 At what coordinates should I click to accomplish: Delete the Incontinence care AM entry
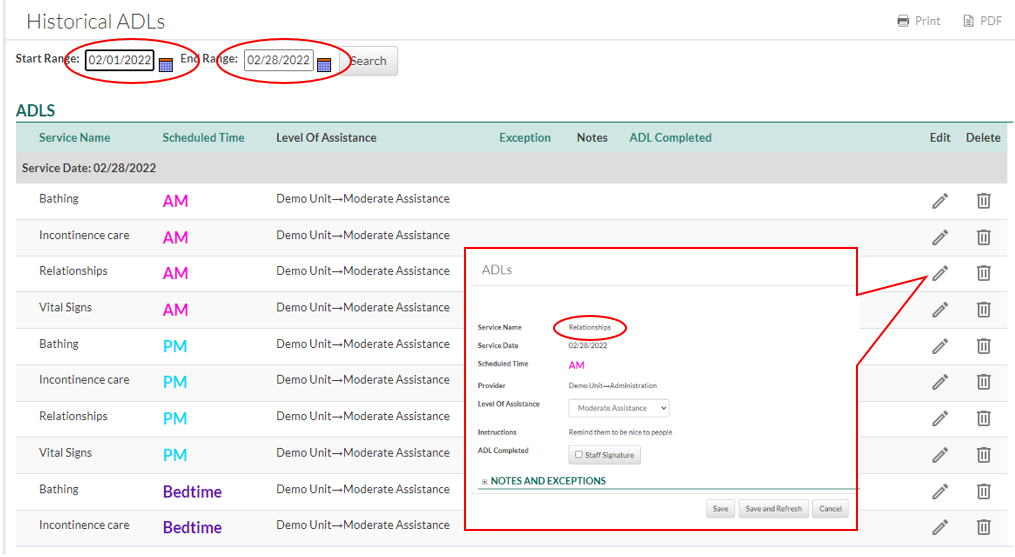(x=983, y=237)
